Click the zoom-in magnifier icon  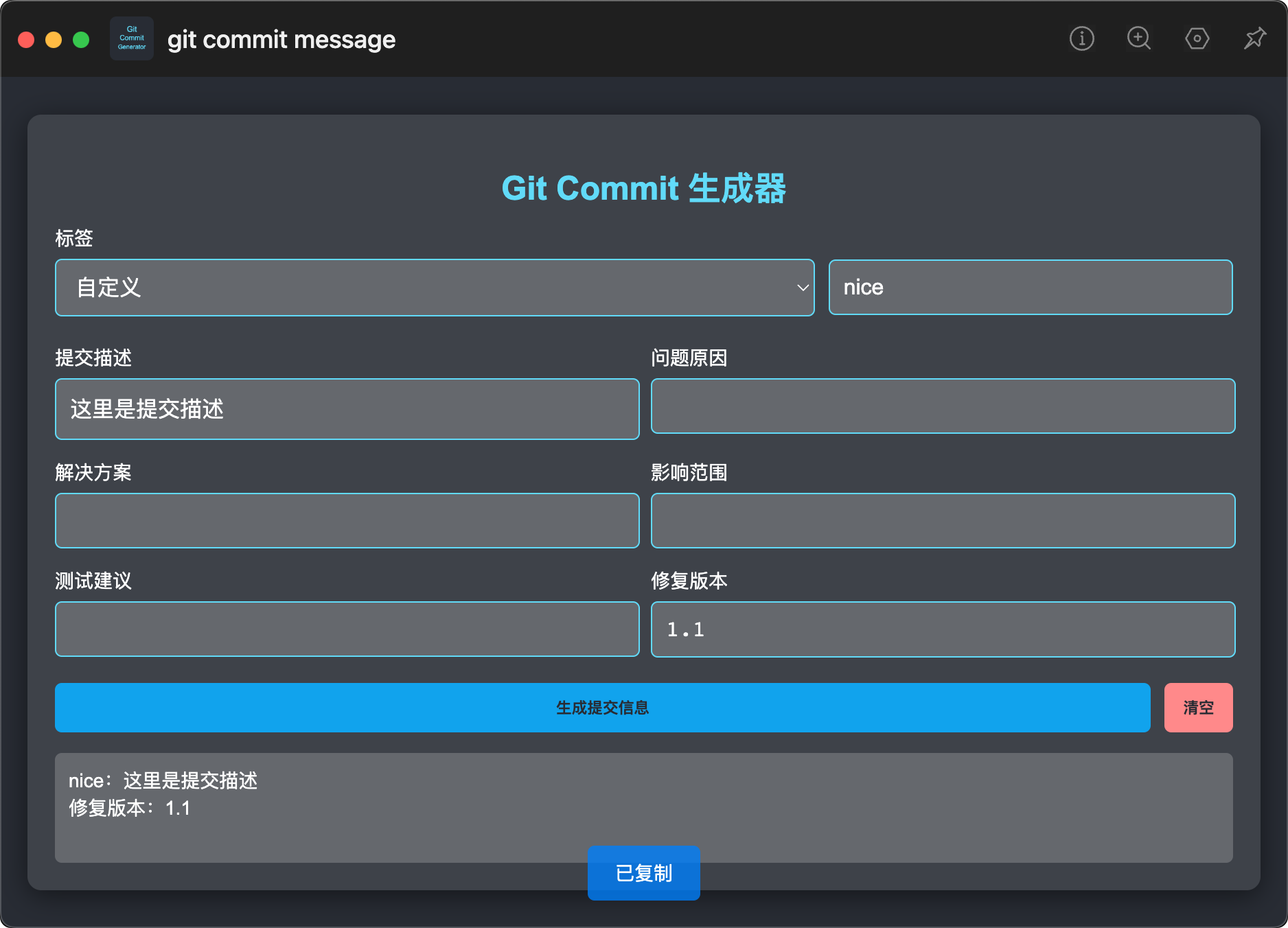1139,38
